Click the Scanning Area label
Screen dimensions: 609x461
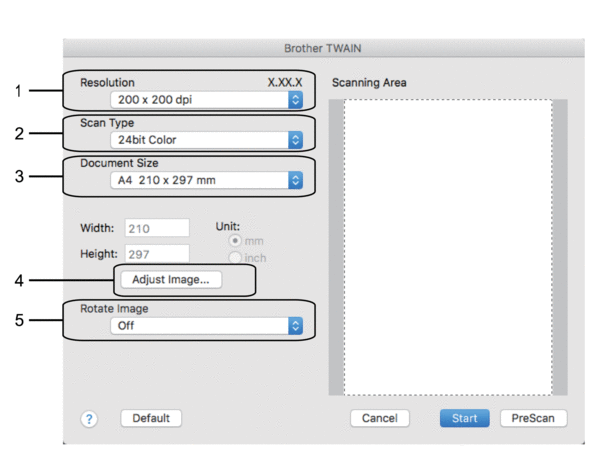click(369, 82)
